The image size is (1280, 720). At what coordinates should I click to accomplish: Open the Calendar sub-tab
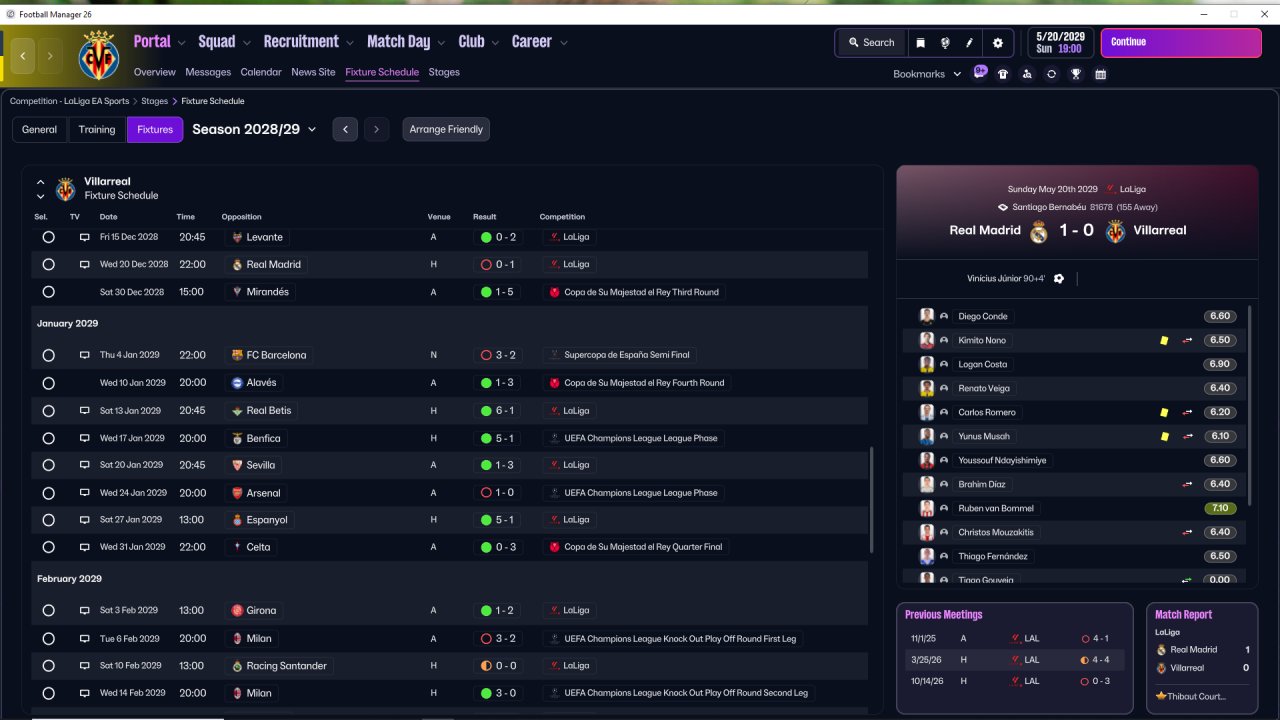[261, 72]
